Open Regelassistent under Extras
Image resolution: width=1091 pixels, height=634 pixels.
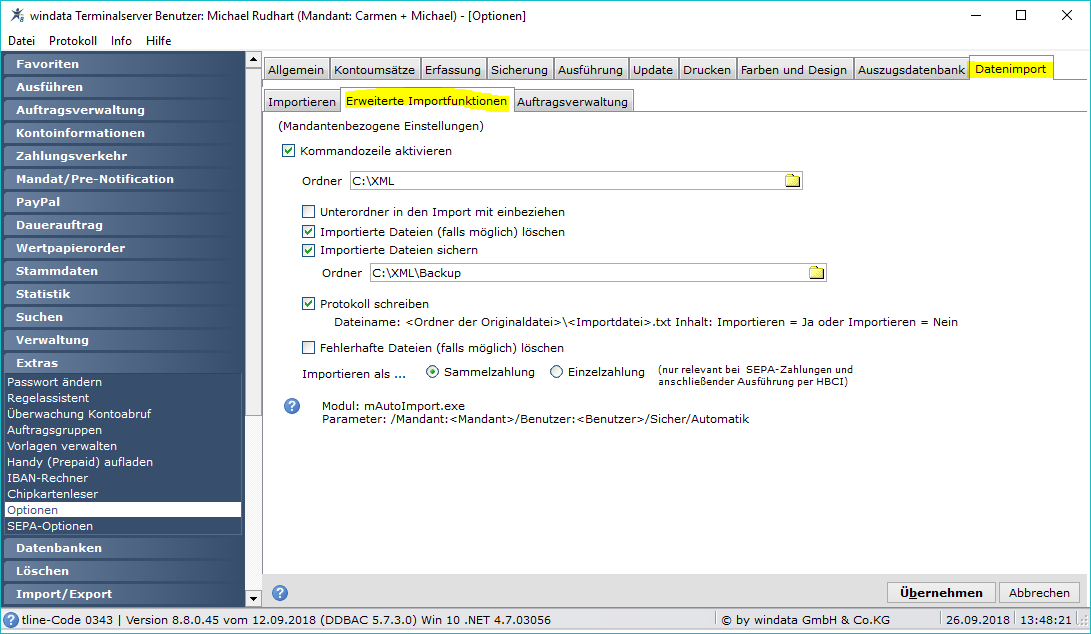click(123, 398)
